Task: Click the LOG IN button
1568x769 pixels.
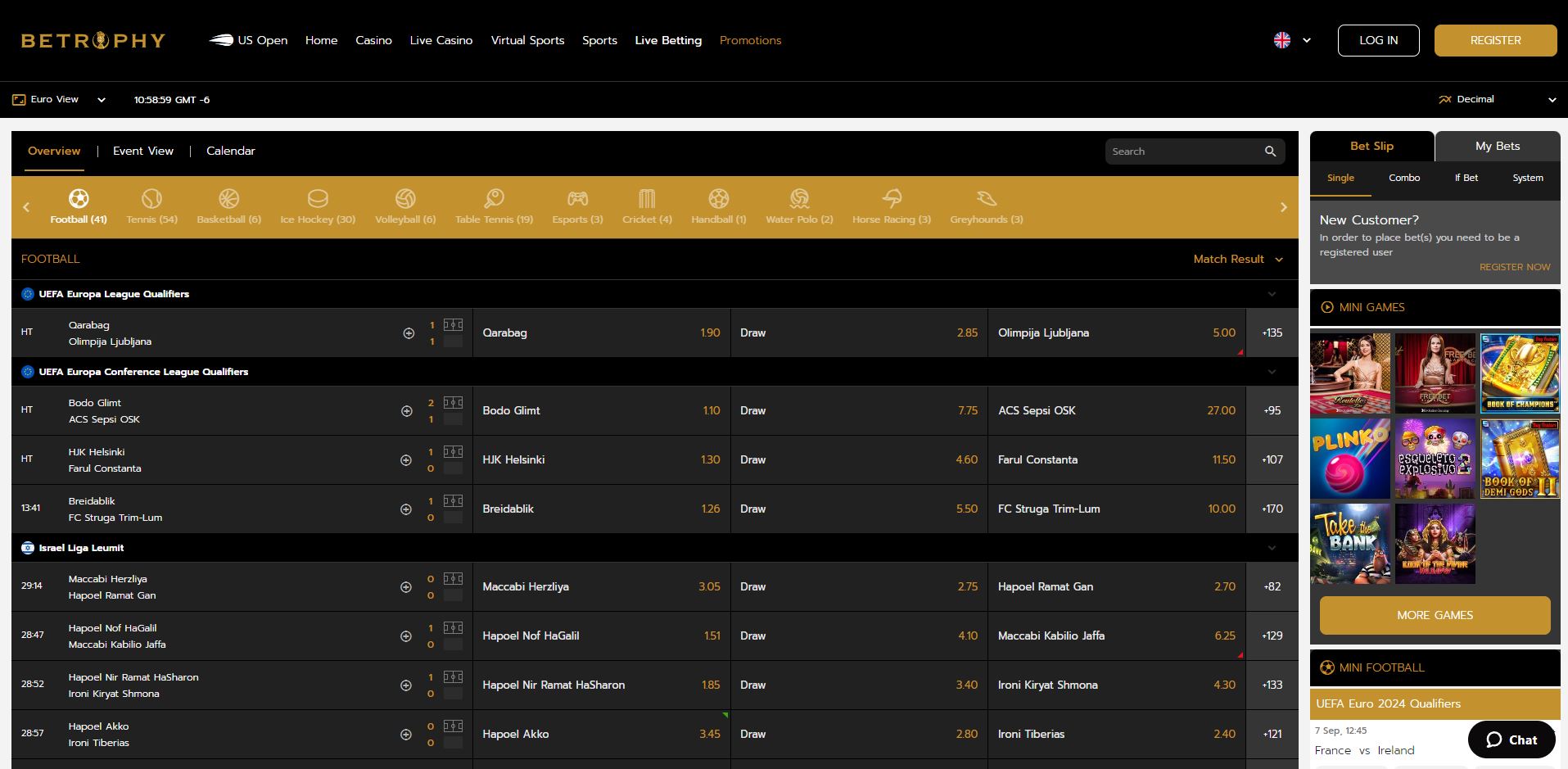Action: click(1379, 40)
